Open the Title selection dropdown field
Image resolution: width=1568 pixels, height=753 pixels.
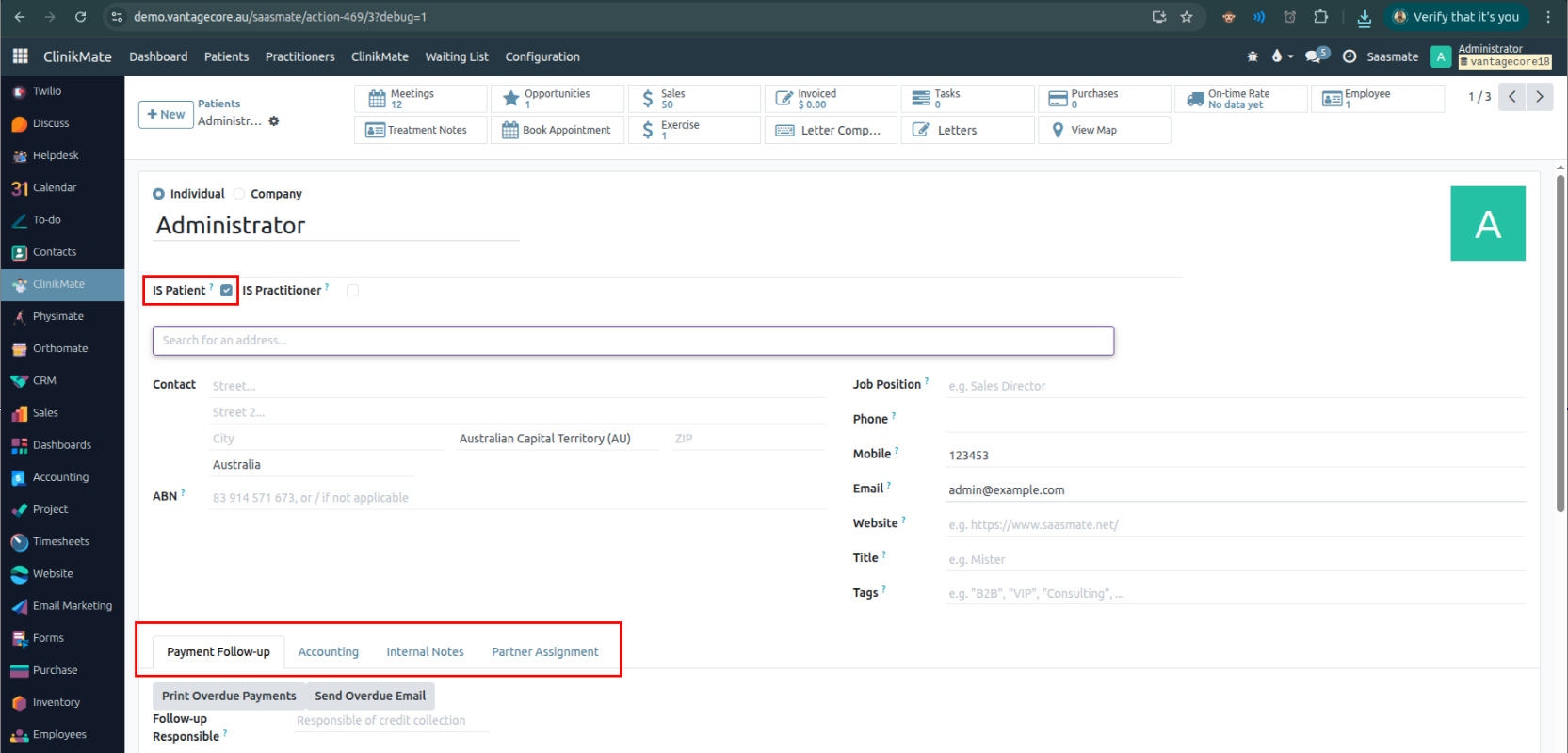pyautogui.click(x=1234, y=559)
